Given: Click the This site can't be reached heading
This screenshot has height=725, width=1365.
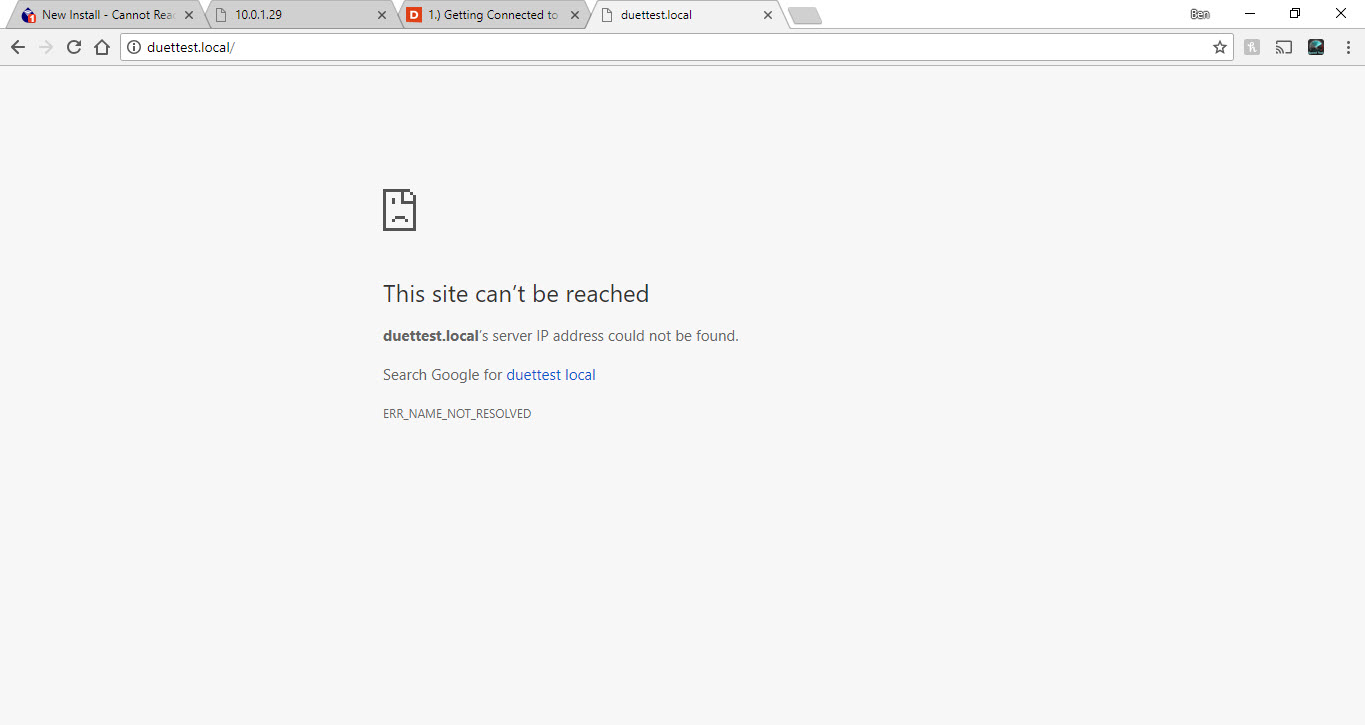Looking at the screenshot, I should [x=516, y=294].
